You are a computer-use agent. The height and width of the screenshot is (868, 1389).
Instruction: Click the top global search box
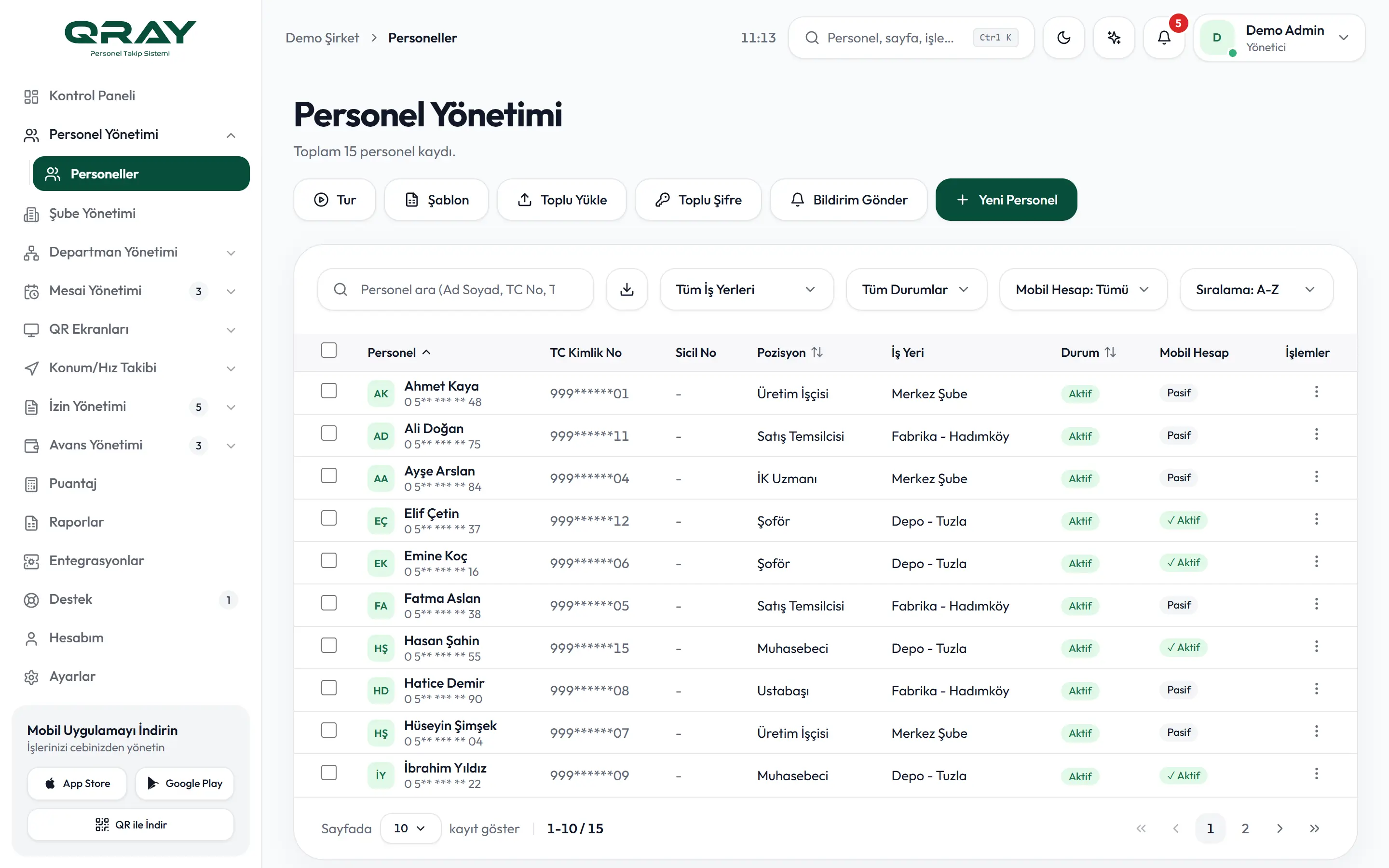coord(911,38)
